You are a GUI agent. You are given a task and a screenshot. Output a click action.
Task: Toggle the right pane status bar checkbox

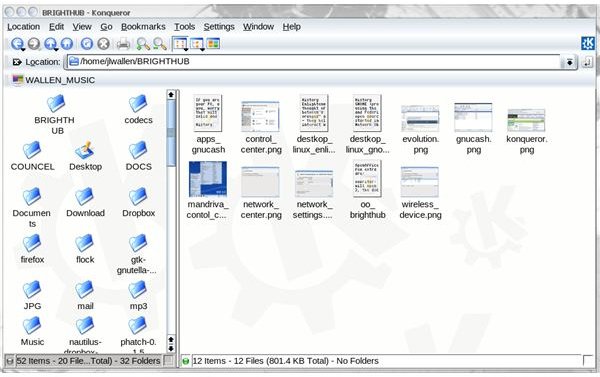587,360
